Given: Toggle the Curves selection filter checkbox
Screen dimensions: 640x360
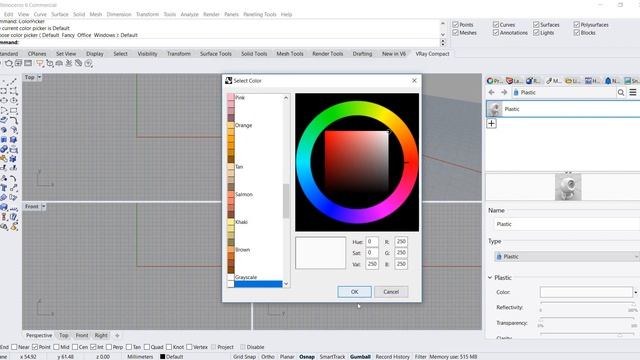Looking at the screenshot, I should click(x=496, y=24).
